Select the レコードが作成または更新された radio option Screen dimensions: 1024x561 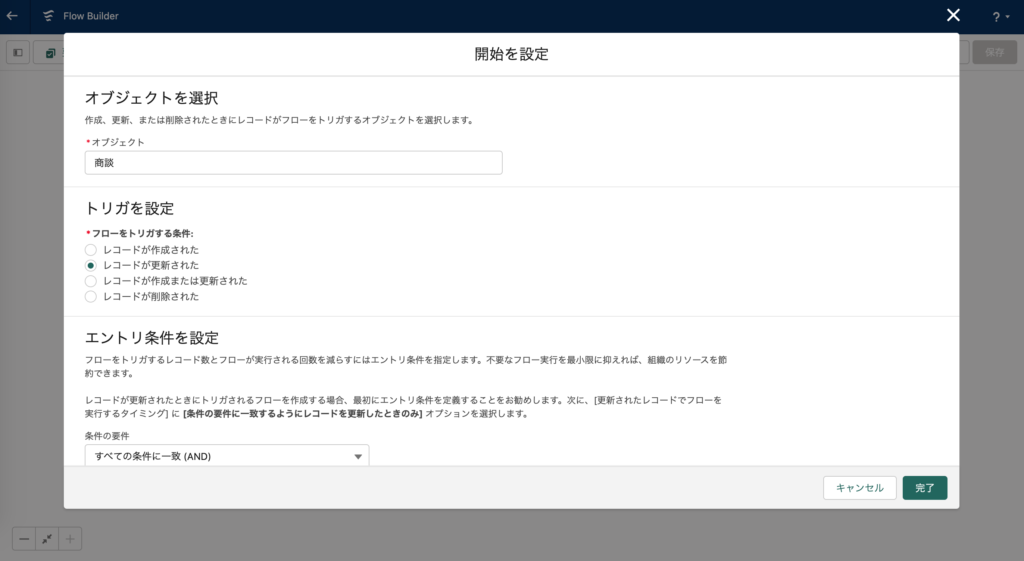(91, 281)
